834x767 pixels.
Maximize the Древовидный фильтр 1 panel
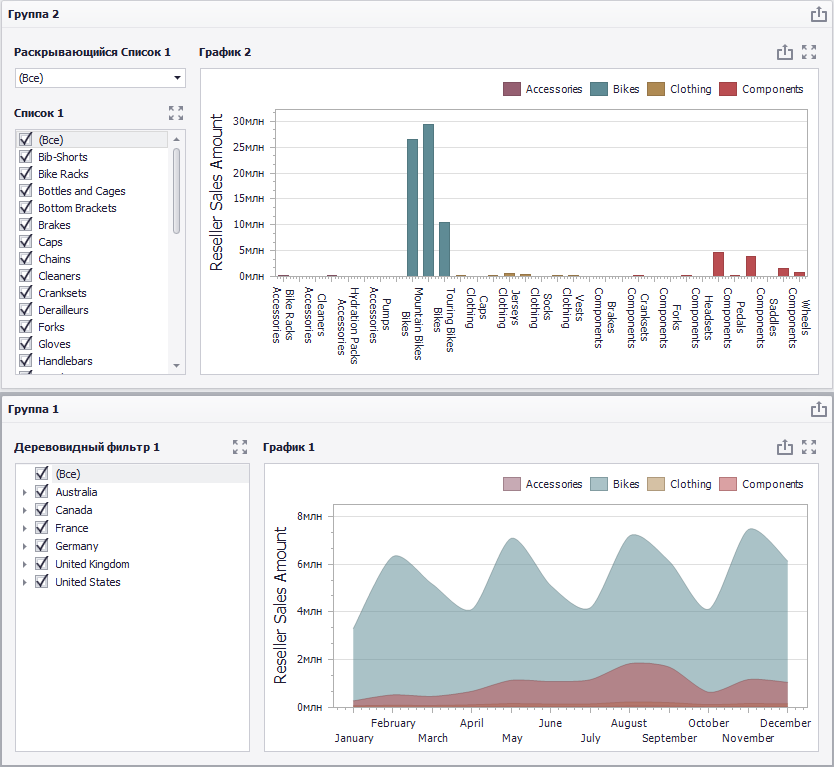point(240,447)
